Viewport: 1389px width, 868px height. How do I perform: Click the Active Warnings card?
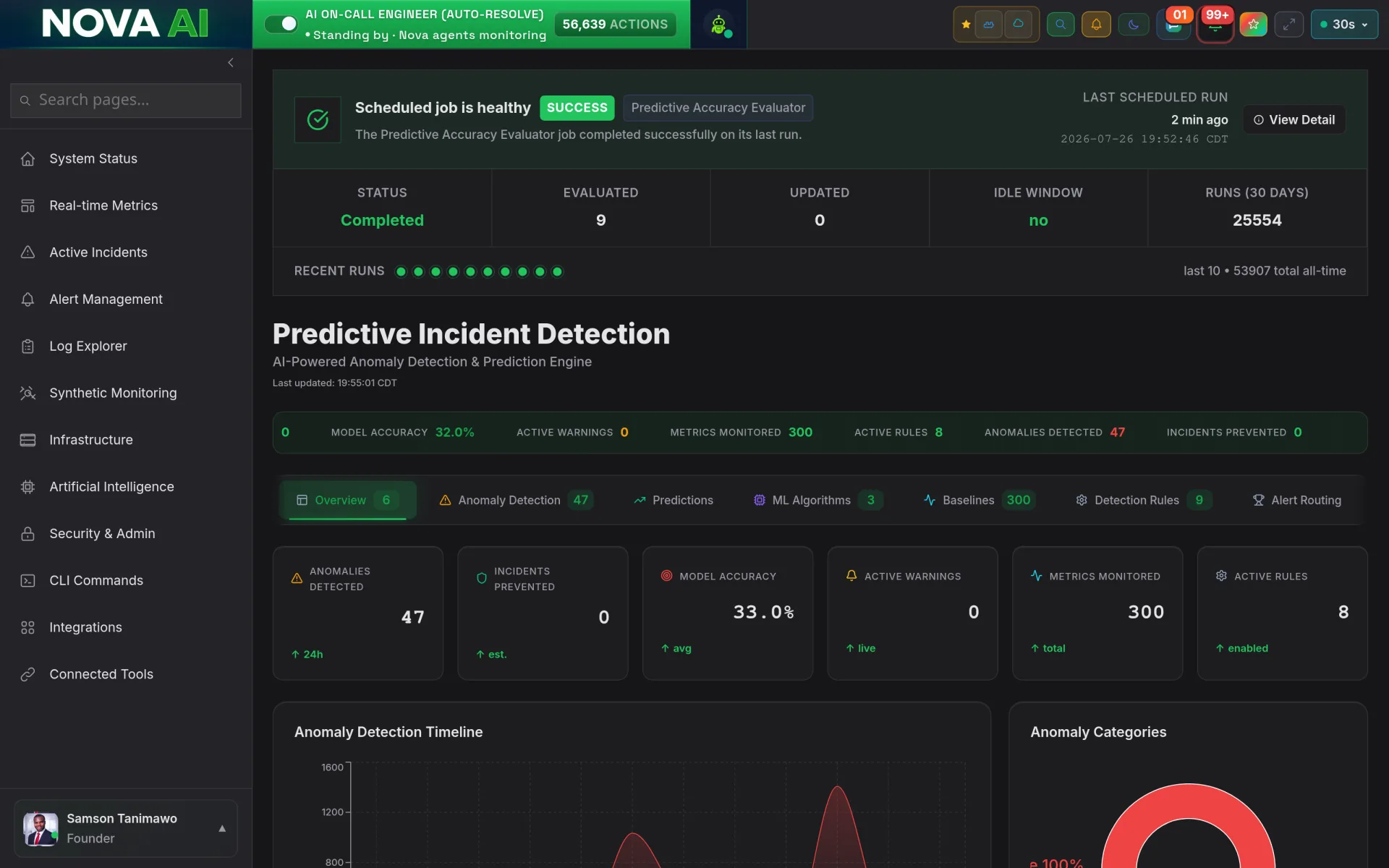(x=912, y=613)
